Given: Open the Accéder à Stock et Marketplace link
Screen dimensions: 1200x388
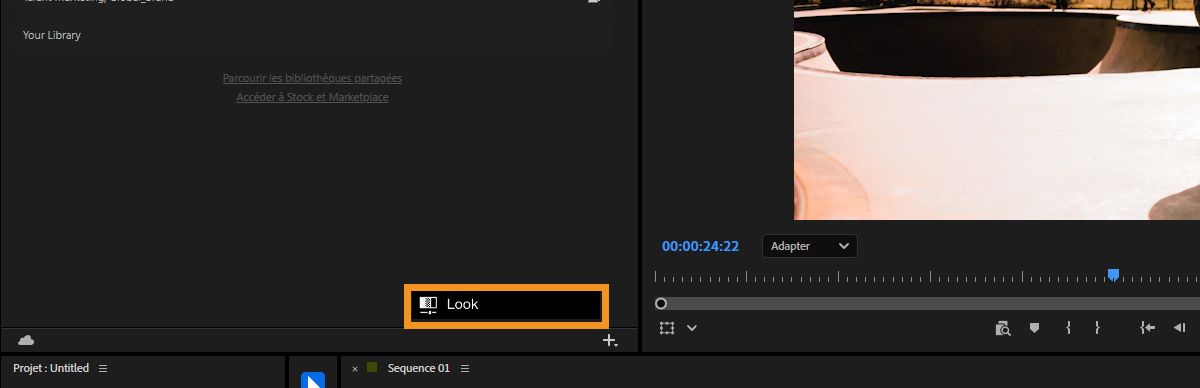Looking at the screenshot, I should point(312,98).
